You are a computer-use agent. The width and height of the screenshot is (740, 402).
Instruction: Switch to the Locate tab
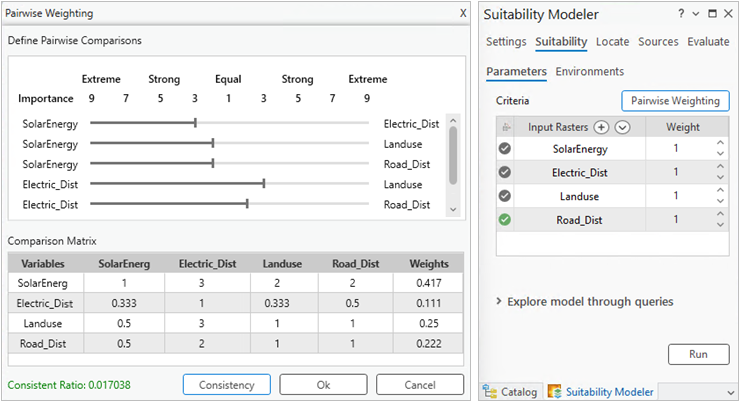coord(613,42)
